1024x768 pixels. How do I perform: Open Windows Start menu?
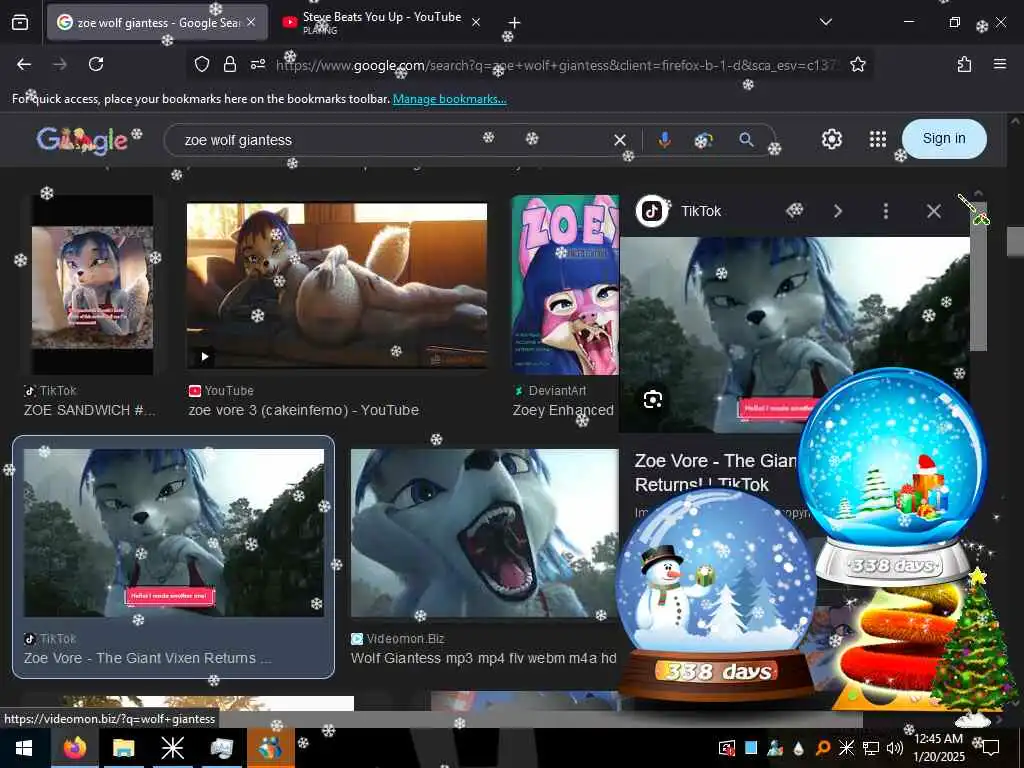(x=24, y=748)
